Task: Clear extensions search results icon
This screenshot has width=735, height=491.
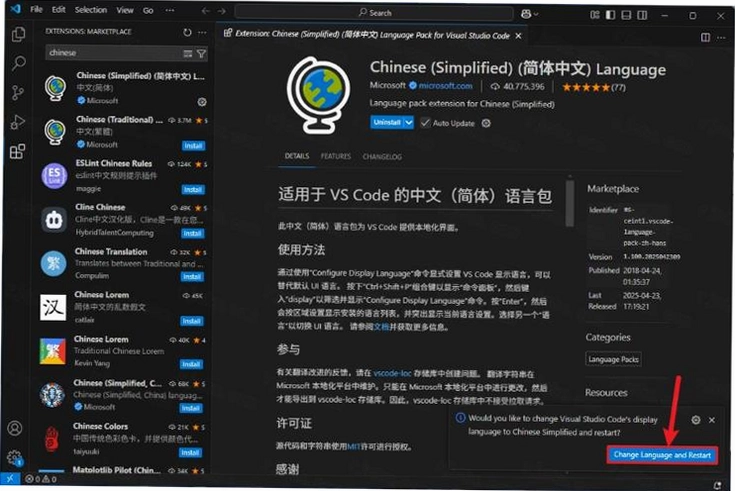Action: (x=188, y=53)
